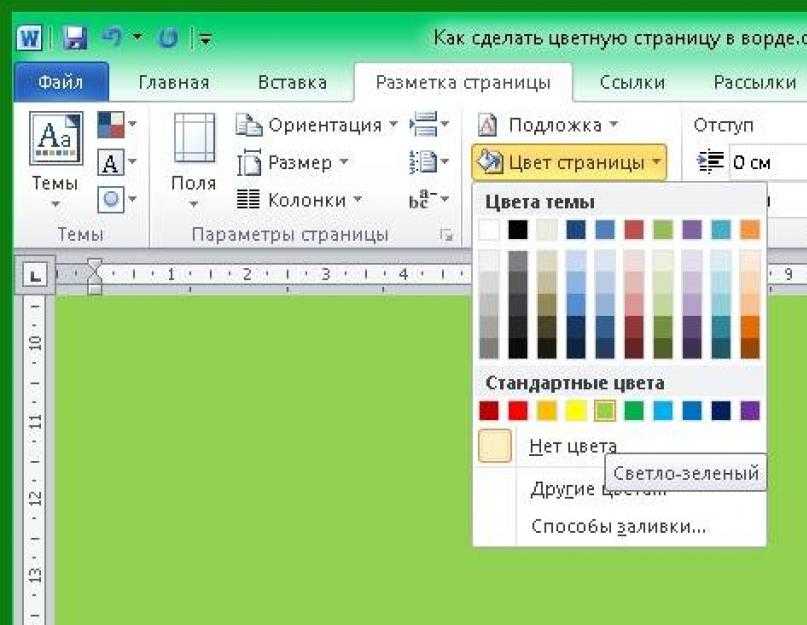Click the Нет цвета swatch box
Image resolution: width=807 pixels, height=625 pixels.
click(x=495, y=446)
